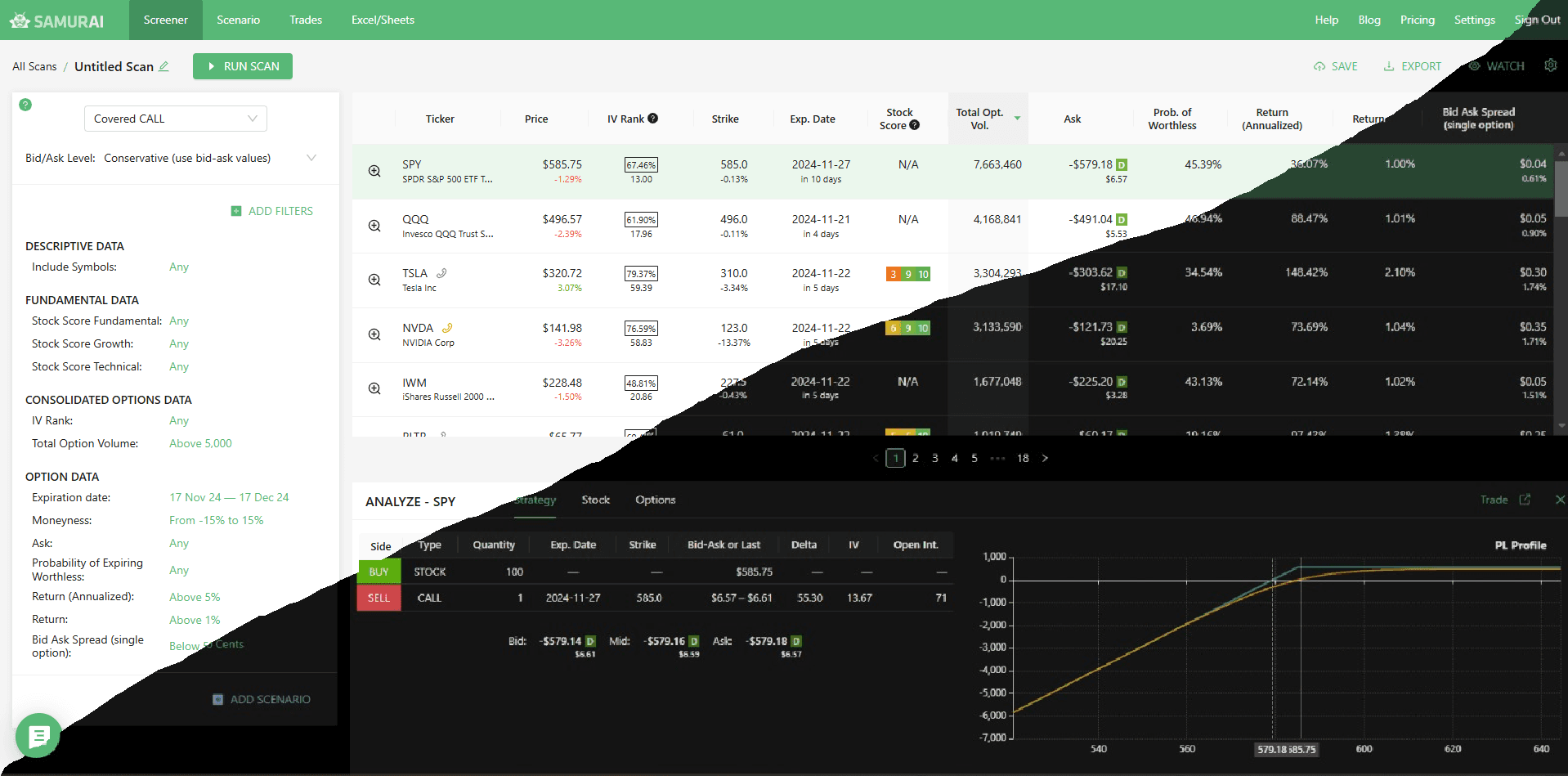Open the scan settings gear icon
Screen dimensions: 1568x776
point(1550,65)
